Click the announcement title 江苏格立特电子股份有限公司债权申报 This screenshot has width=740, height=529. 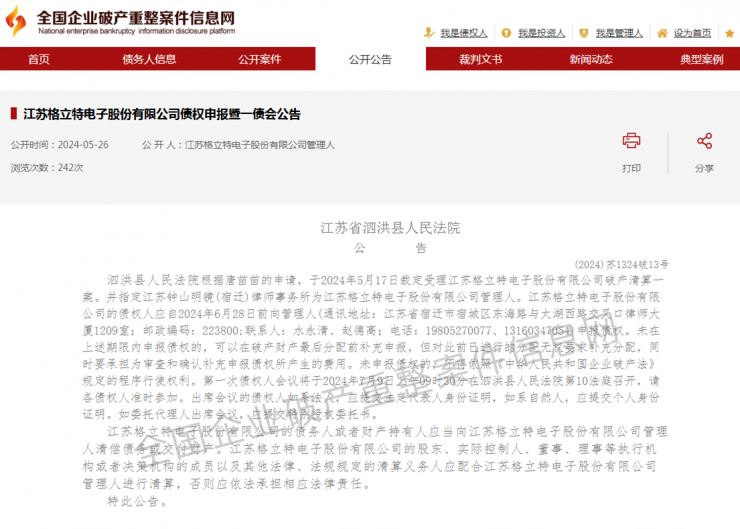point(161,114)
